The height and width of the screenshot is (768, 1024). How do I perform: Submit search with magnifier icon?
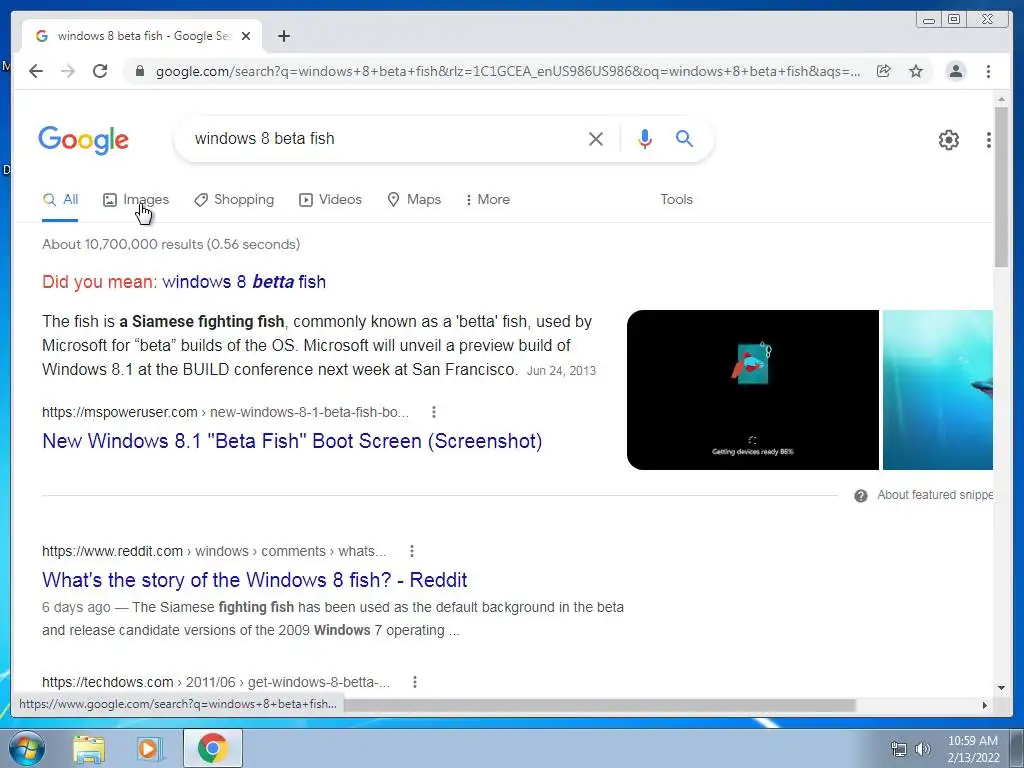(x=684, y=138)
